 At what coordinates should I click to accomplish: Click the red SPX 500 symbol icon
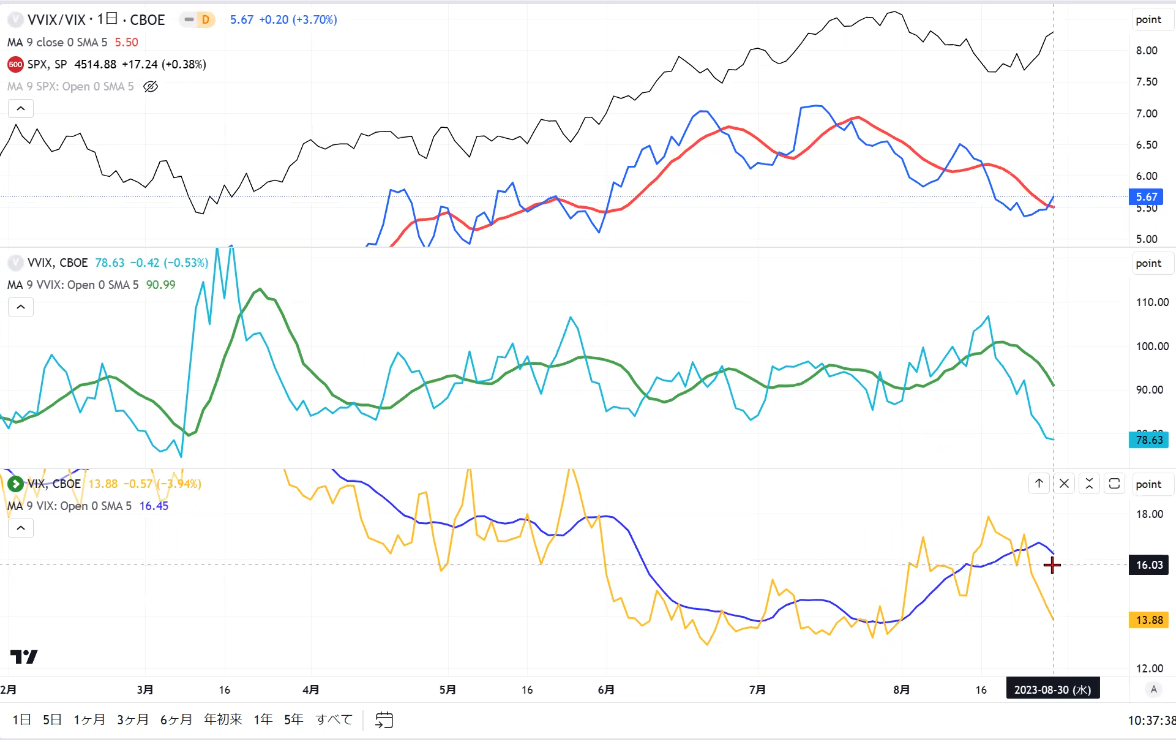click(x=15, y=64)
